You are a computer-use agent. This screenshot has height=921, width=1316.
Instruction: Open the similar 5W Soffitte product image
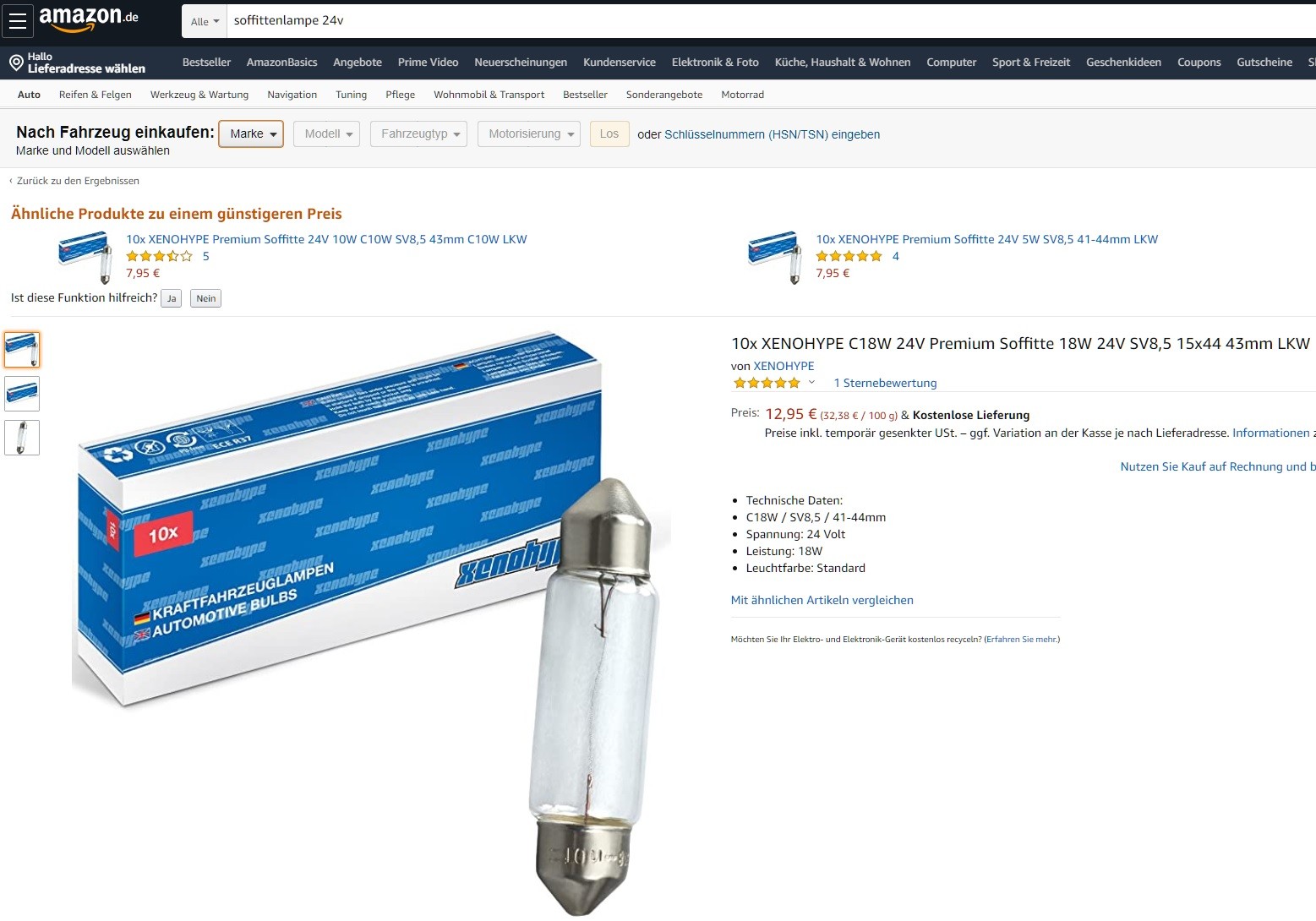tap(775, 258)
